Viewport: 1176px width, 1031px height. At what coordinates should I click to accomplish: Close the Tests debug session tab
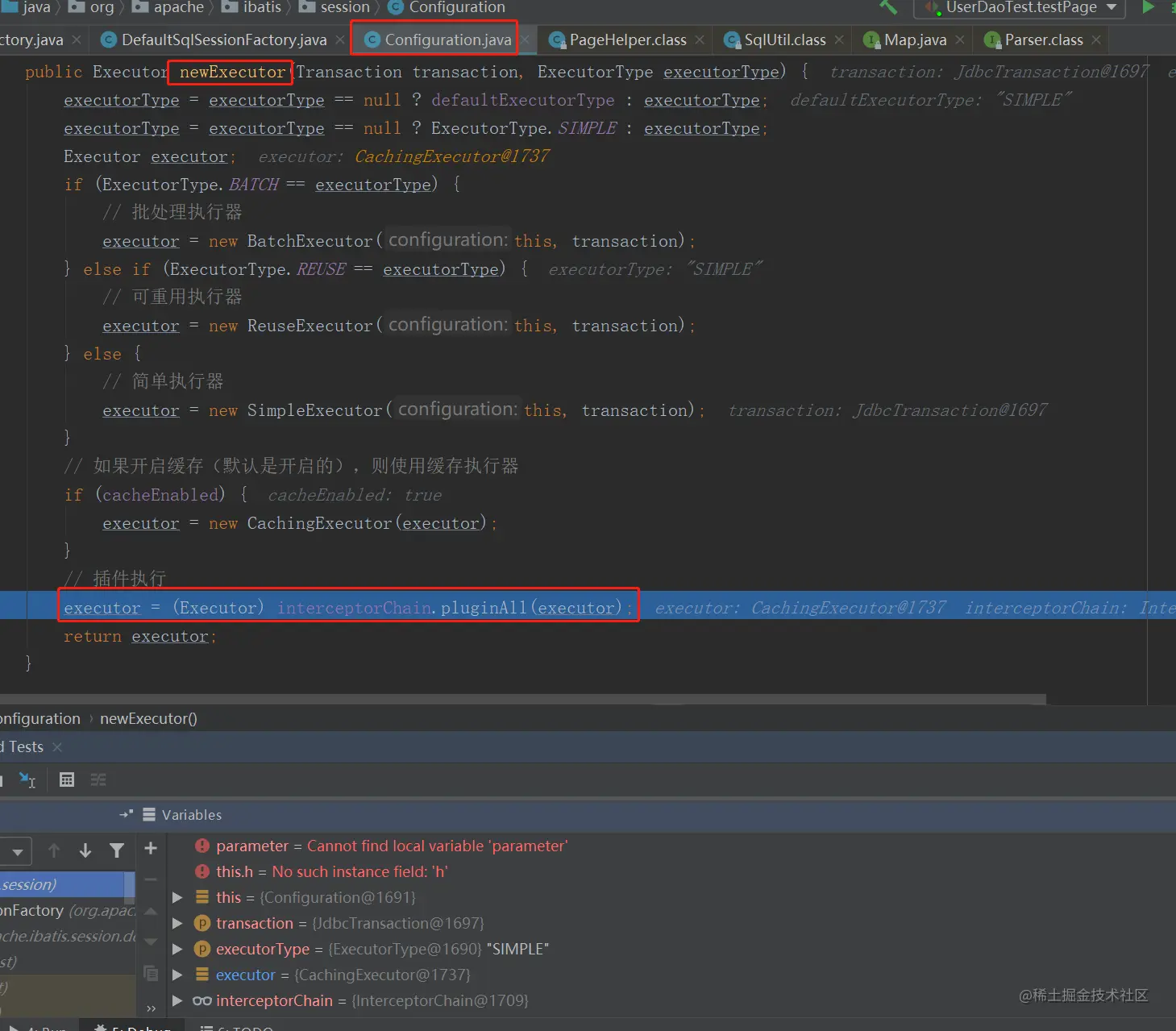[57, 747]
